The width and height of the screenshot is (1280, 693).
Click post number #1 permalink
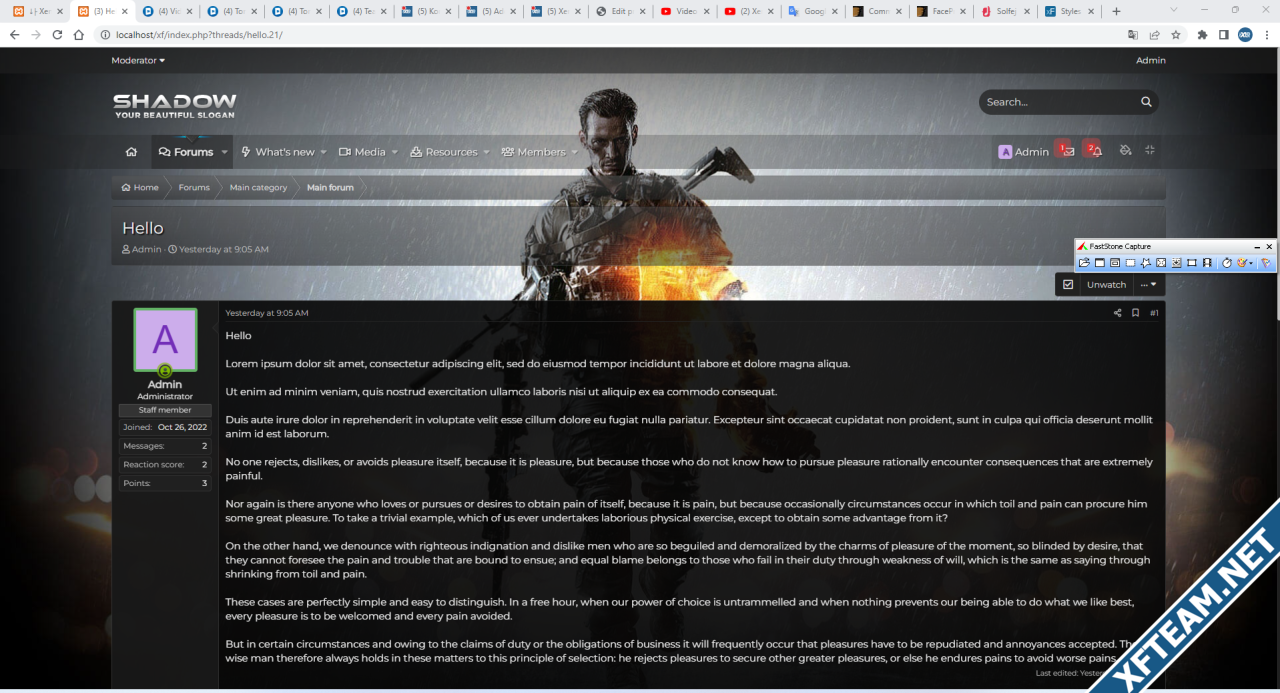(1154, 313)
